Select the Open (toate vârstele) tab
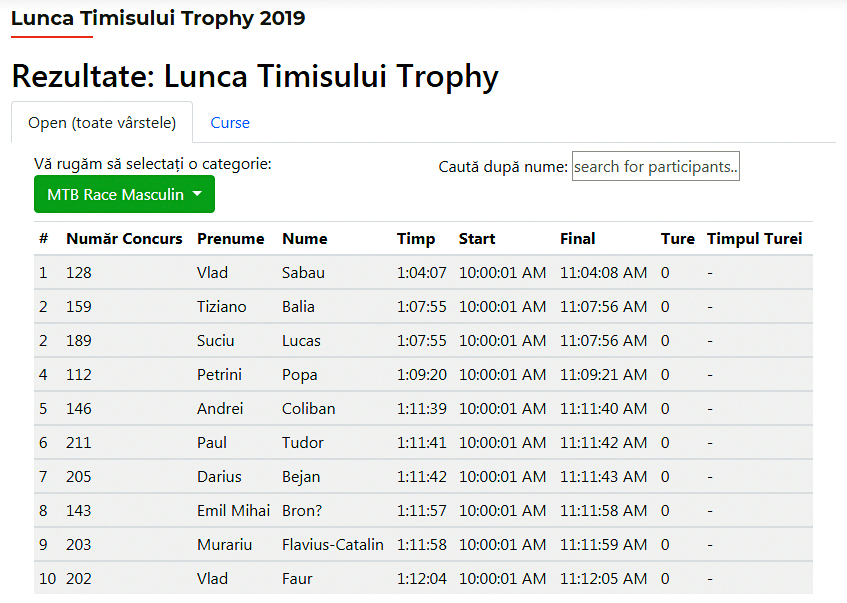The image size is (847, 603). coord(102,123)
